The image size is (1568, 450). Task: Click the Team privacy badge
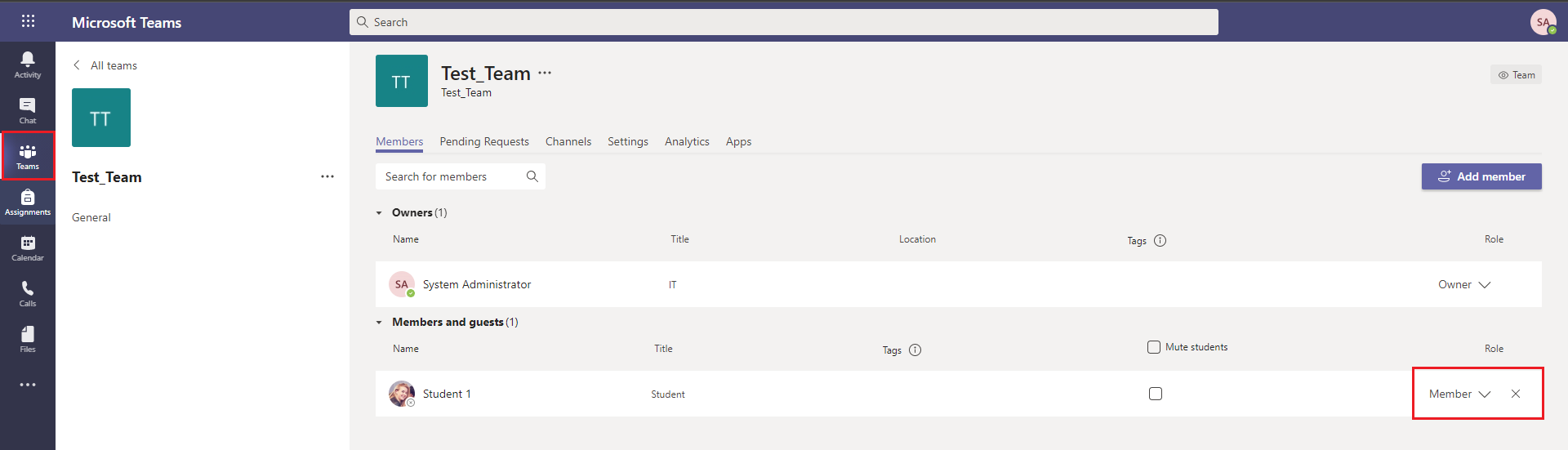[x=1517, y=74]
